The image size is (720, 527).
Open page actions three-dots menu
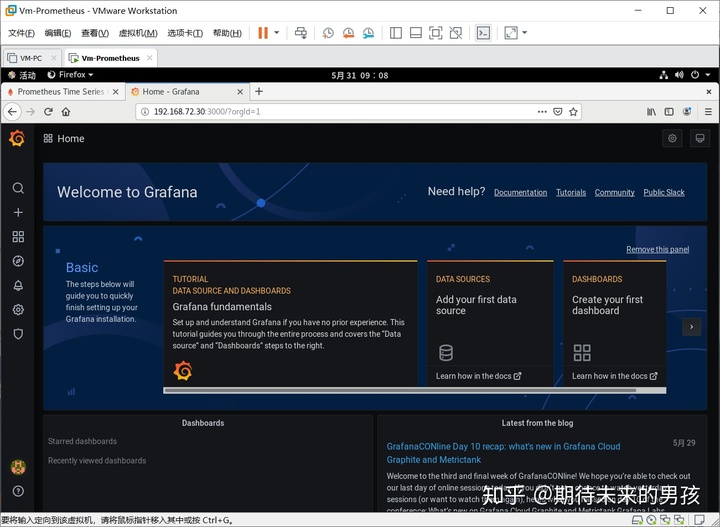point(542,112)
